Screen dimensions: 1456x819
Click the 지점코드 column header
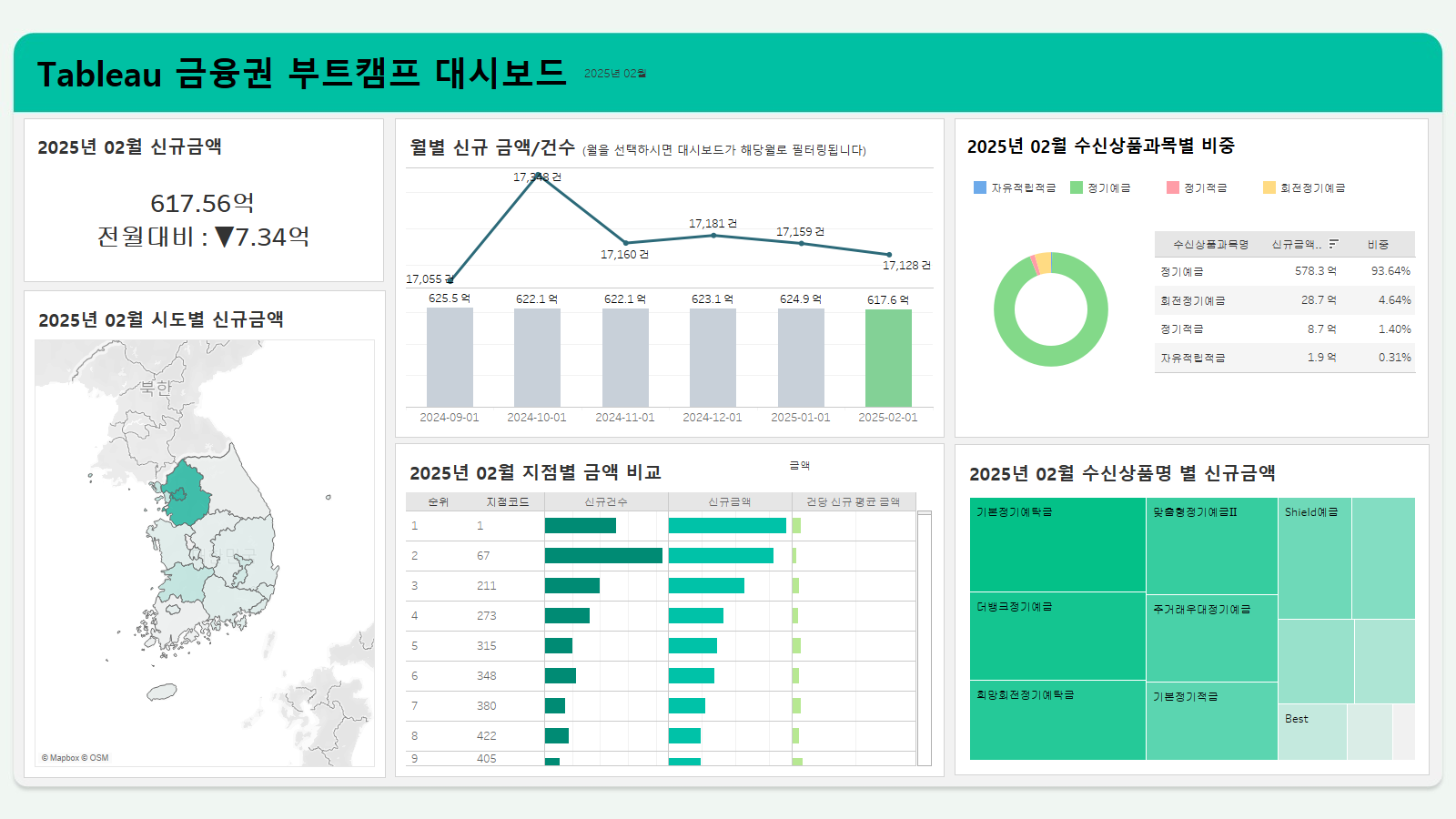tap(507, 501)
